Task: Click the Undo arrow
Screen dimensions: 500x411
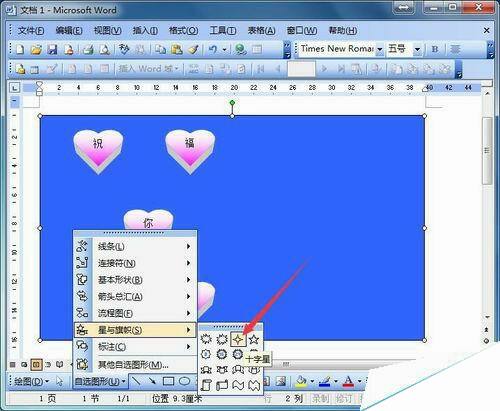Action: 213,49
